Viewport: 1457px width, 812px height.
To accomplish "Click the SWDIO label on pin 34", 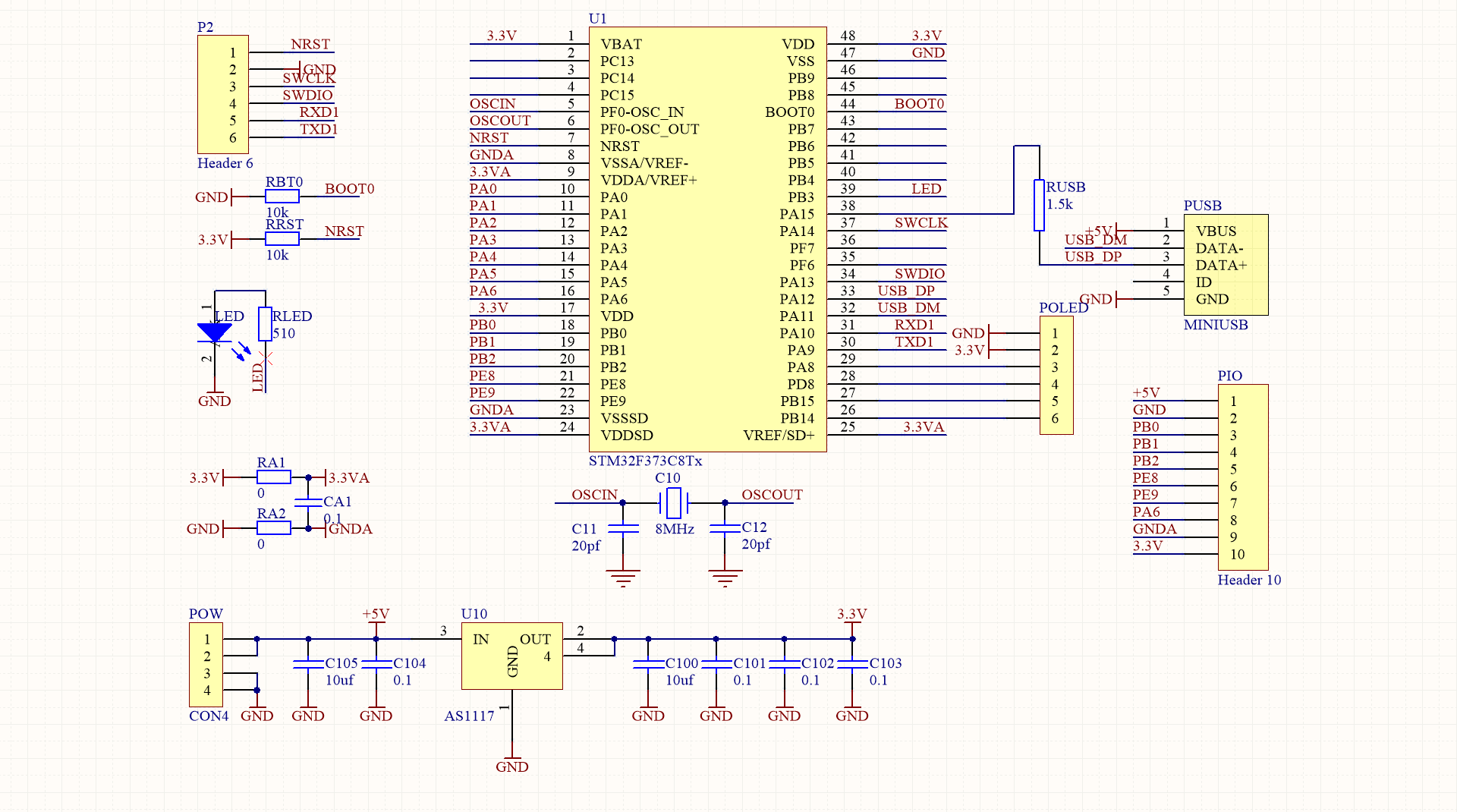I will click(x=920, y=274).
